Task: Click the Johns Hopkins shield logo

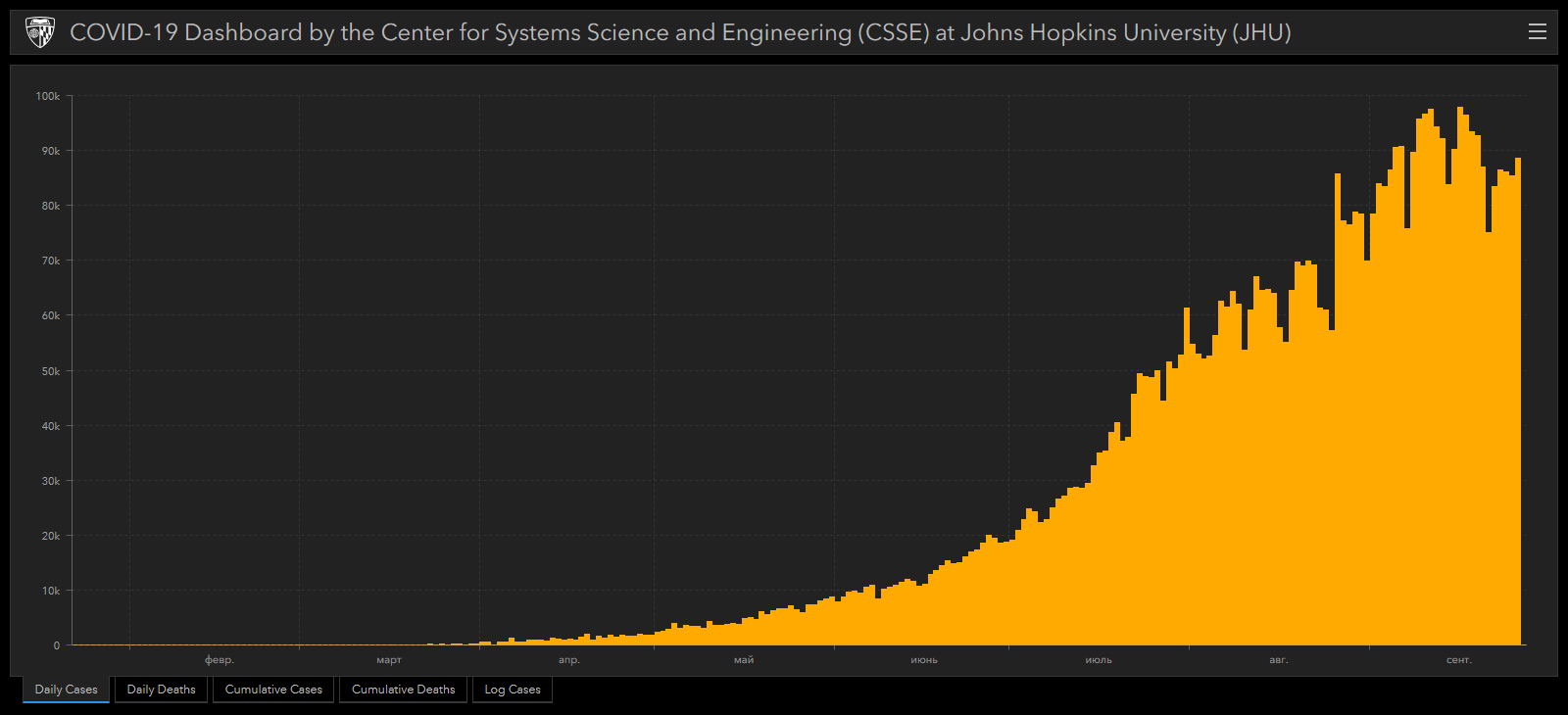Action: click(x=40, y=32)
